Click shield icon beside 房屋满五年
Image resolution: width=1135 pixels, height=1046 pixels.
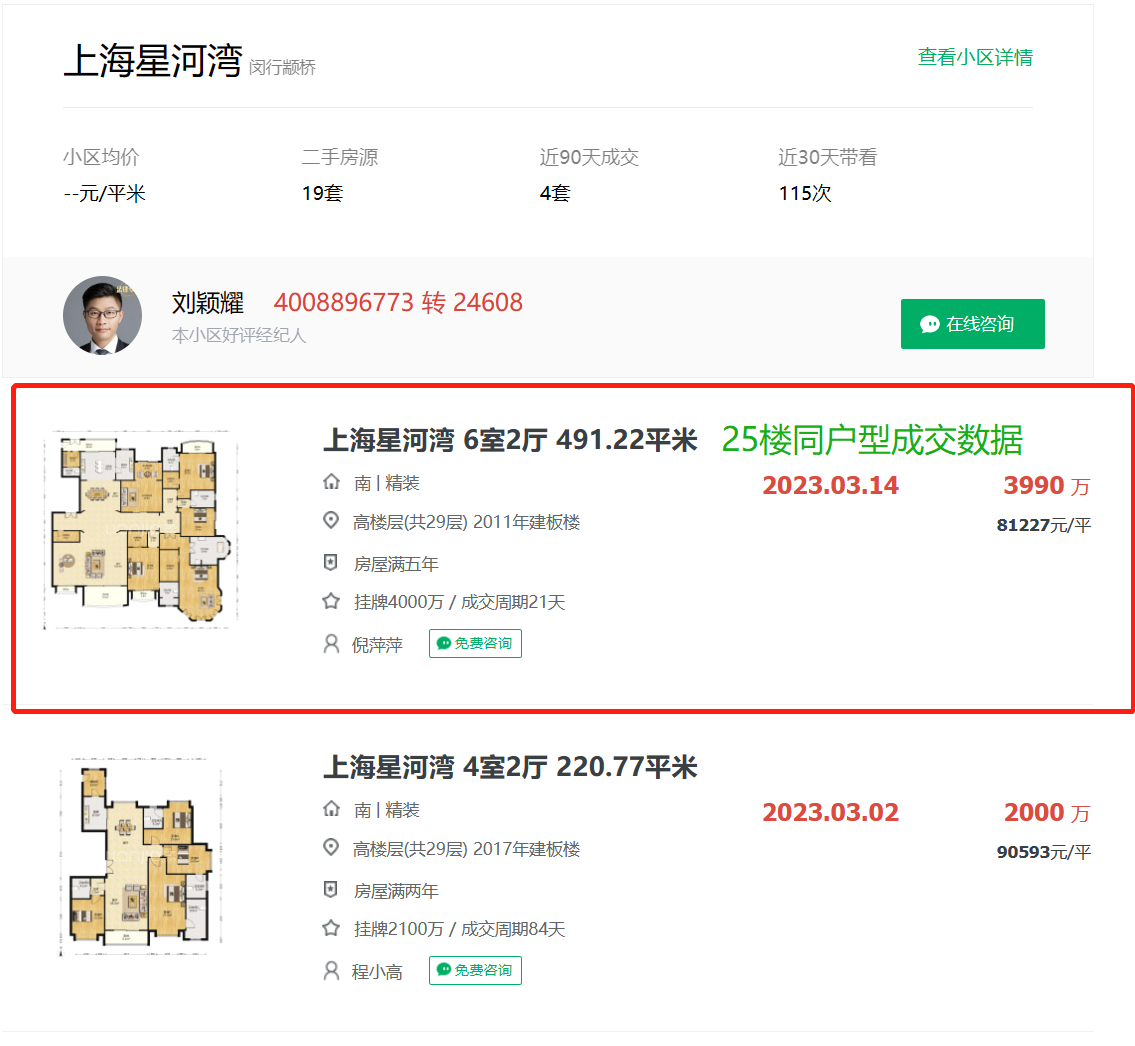click(331, 563)
